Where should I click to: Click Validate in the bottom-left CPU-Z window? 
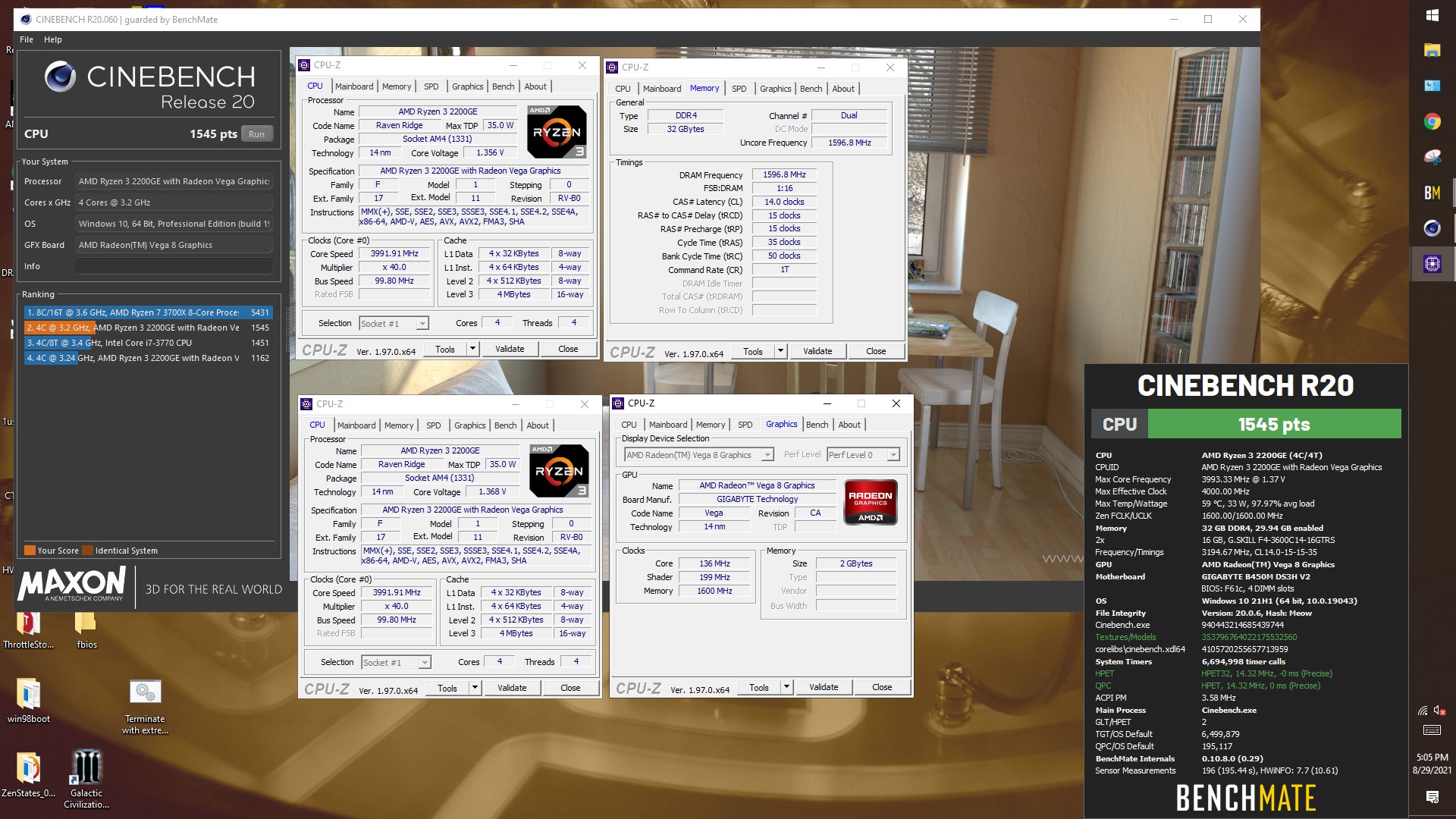click(x=512, y=688)
